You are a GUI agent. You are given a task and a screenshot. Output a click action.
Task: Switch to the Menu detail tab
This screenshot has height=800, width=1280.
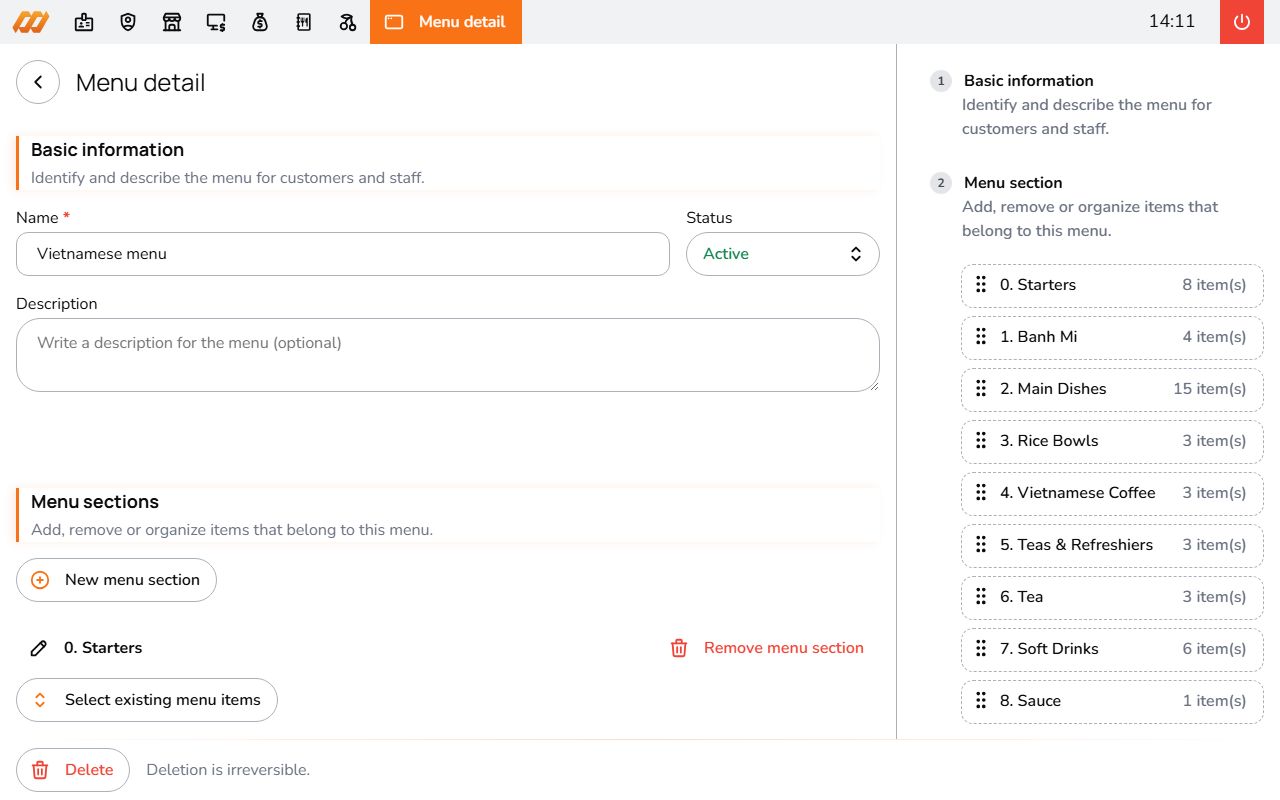446,22
